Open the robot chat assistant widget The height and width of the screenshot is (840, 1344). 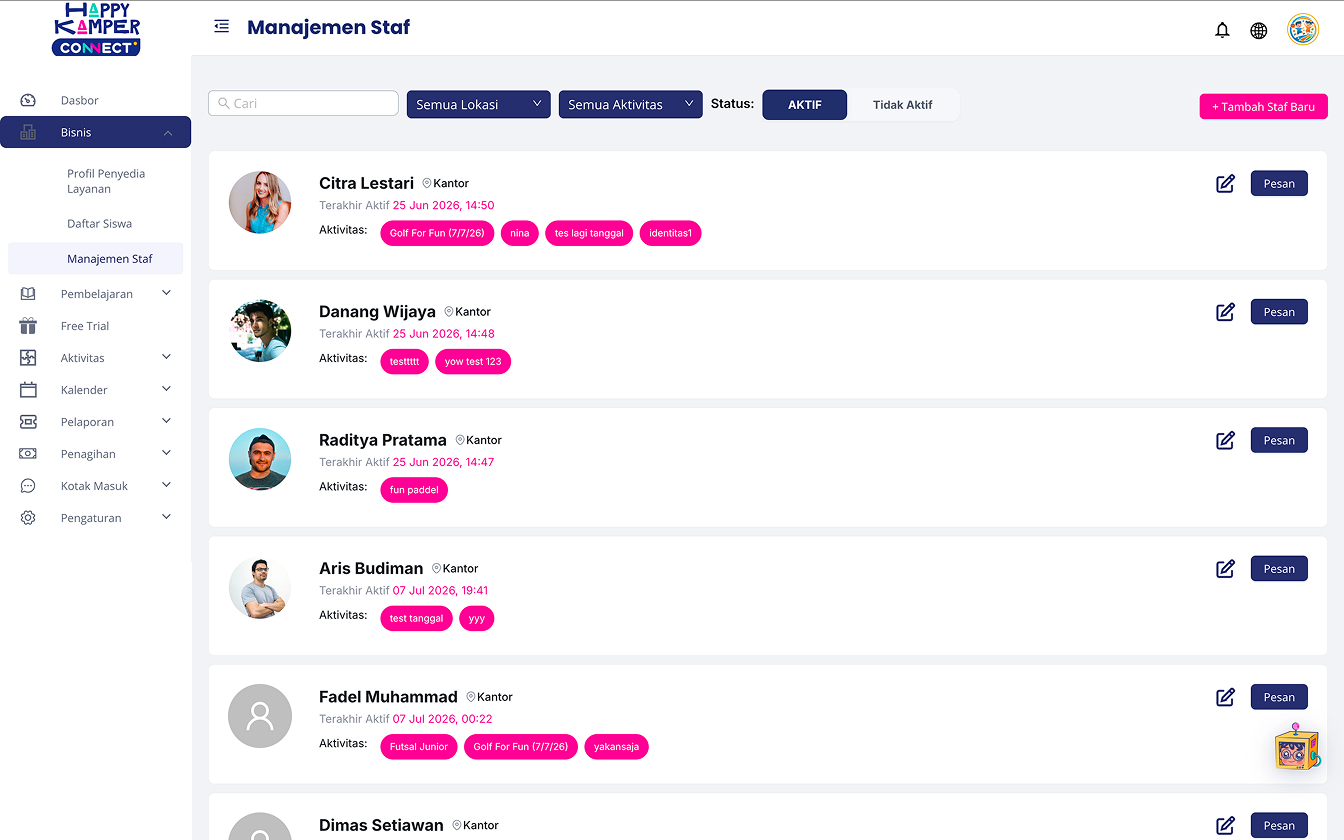click(1297, 746)
